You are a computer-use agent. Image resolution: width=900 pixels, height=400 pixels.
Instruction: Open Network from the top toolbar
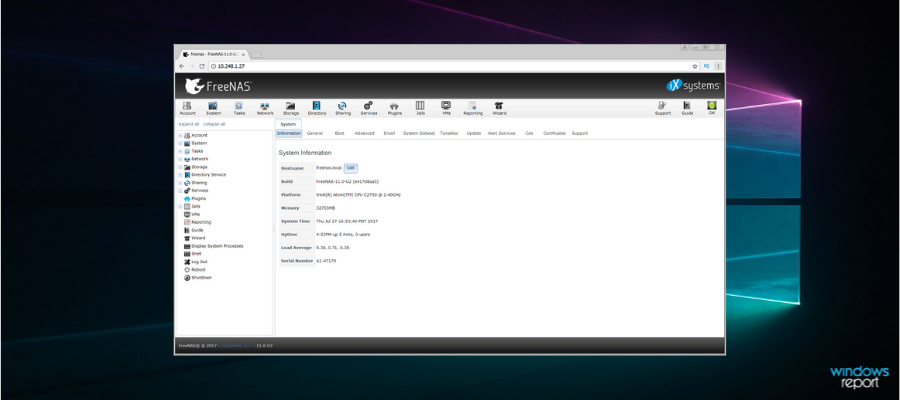pos(265,108)
